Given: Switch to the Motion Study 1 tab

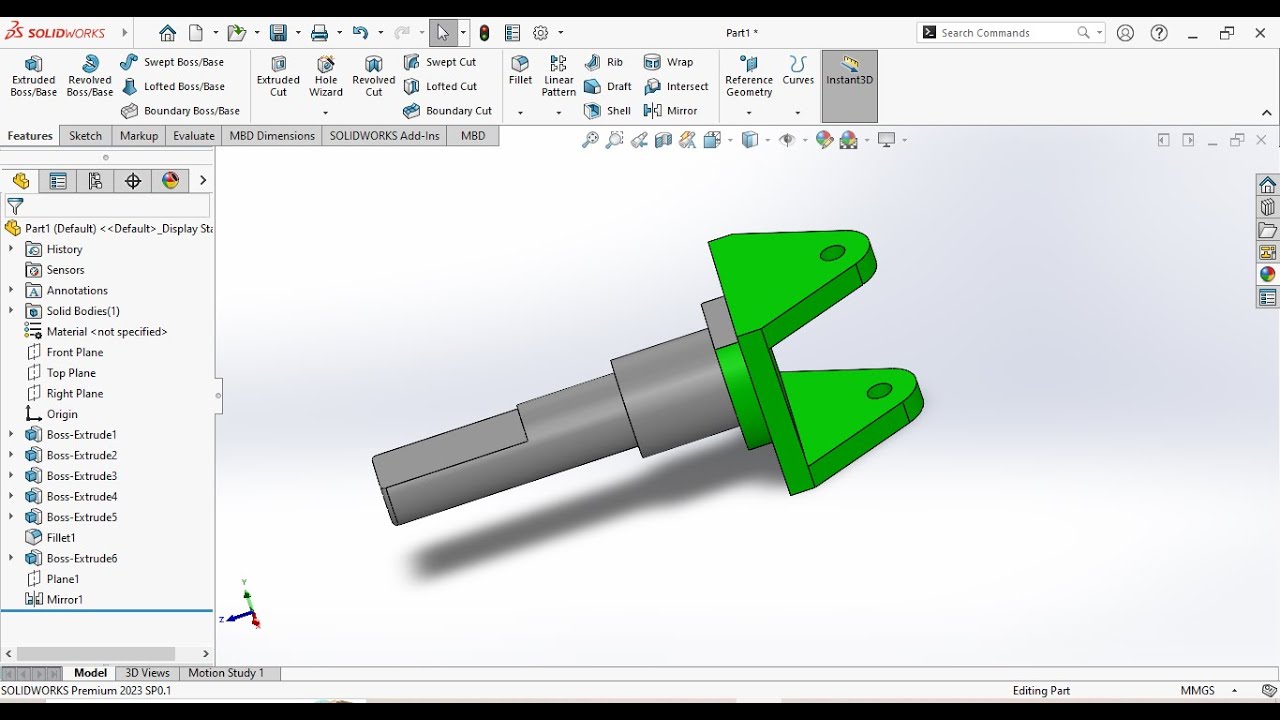Looking at the screenshot, I should (x=226, y=673).
